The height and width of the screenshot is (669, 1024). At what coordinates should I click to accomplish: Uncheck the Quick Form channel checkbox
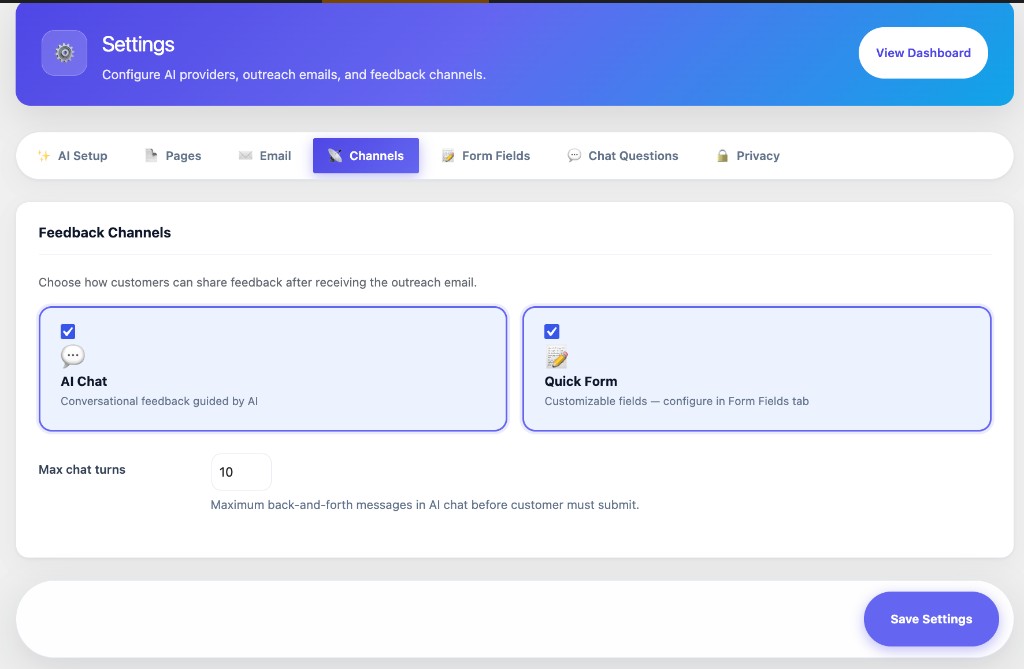[552, 331]
